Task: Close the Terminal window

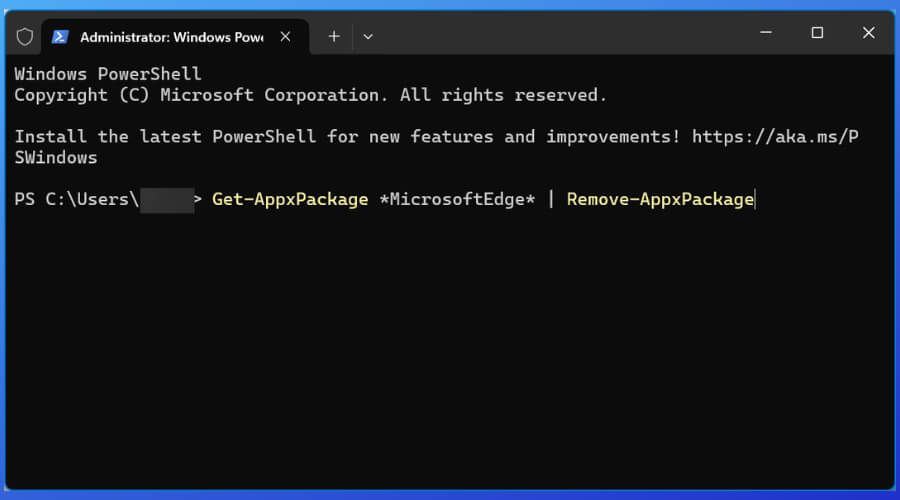Action: [x=868, y=33]
